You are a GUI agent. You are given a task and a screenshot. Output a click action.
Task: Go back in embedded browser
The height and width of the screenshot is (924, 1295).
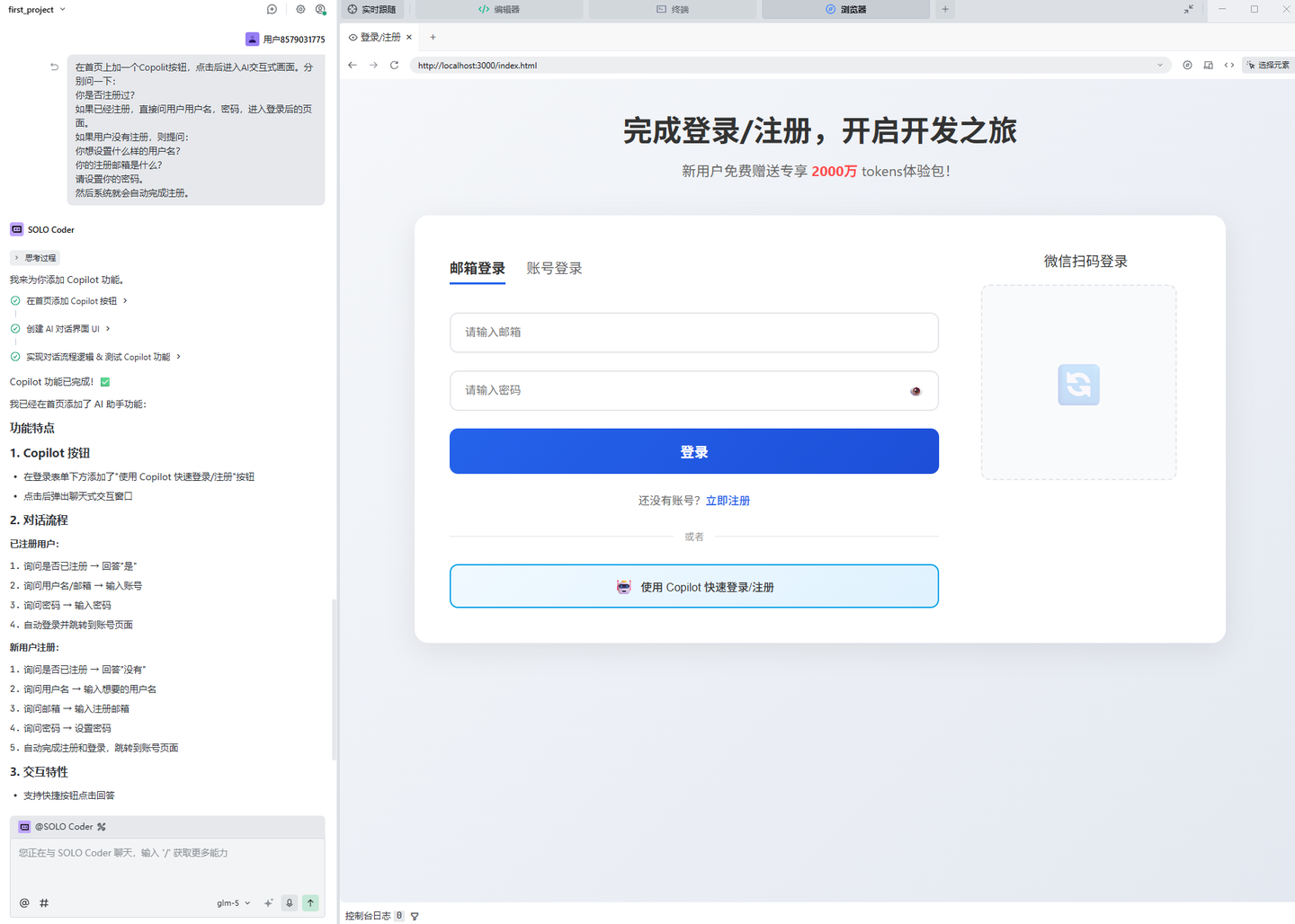[353, 65]
